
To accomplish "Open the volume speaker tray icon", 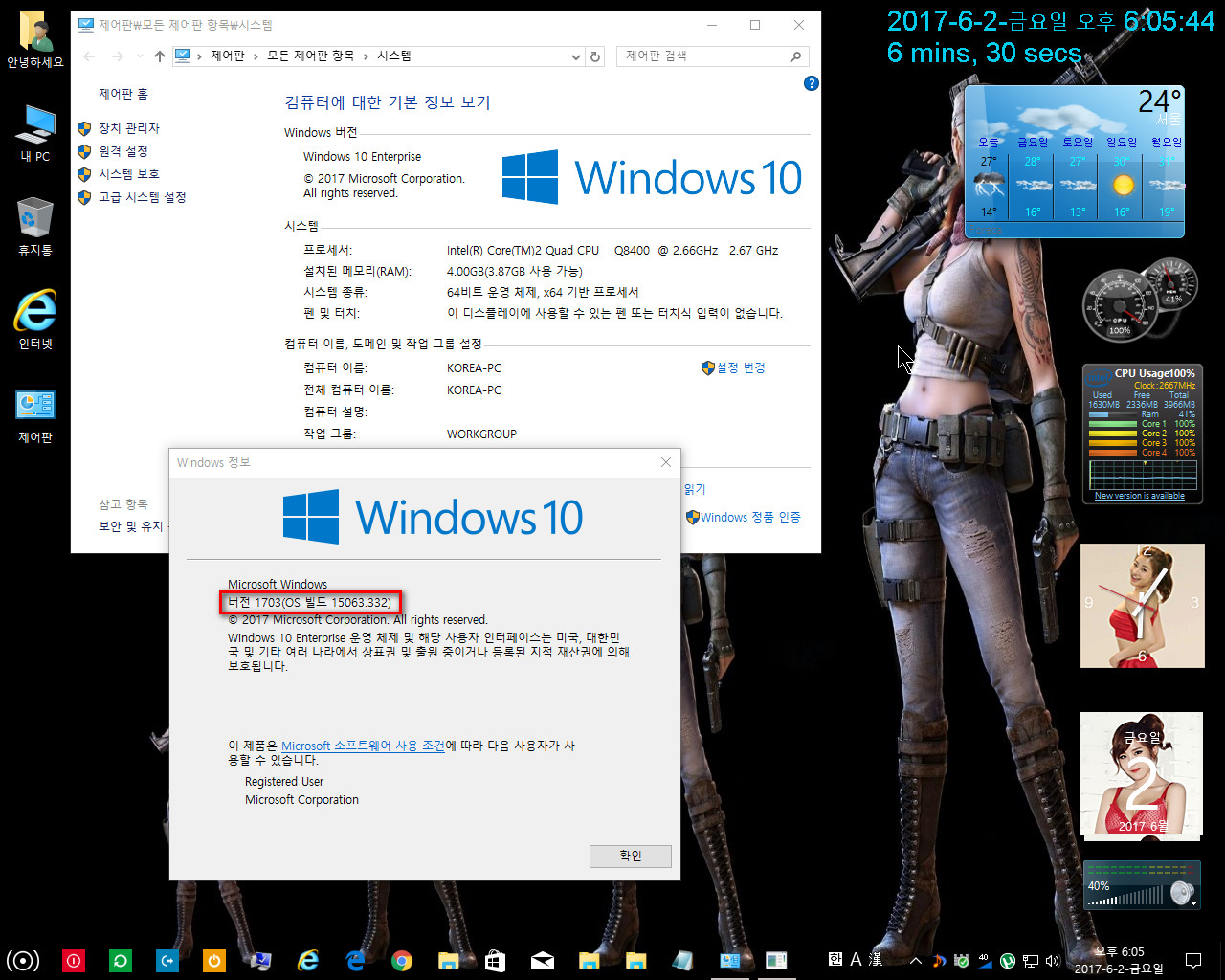I will click(x=1053, y=961).
